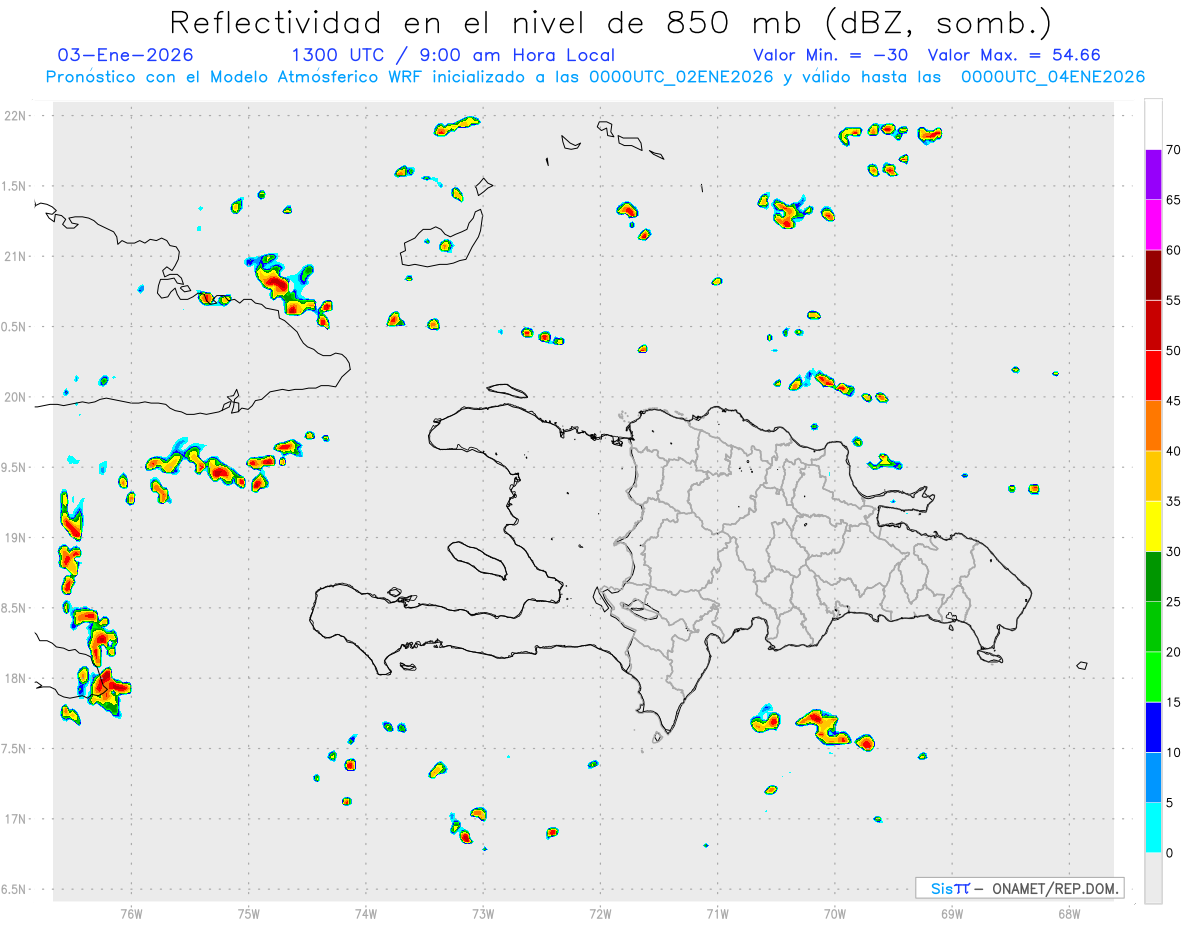Click the dark maroon 55-60 dBZ colorbar segment
The image size is (1200, 927).
click(1153, 275)
